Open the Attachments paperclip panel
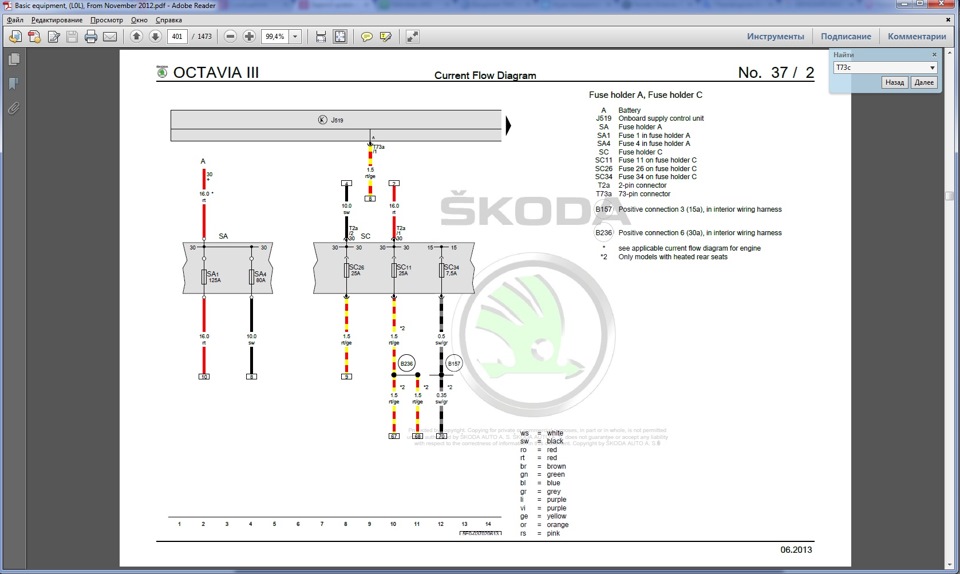 (13, 108)
